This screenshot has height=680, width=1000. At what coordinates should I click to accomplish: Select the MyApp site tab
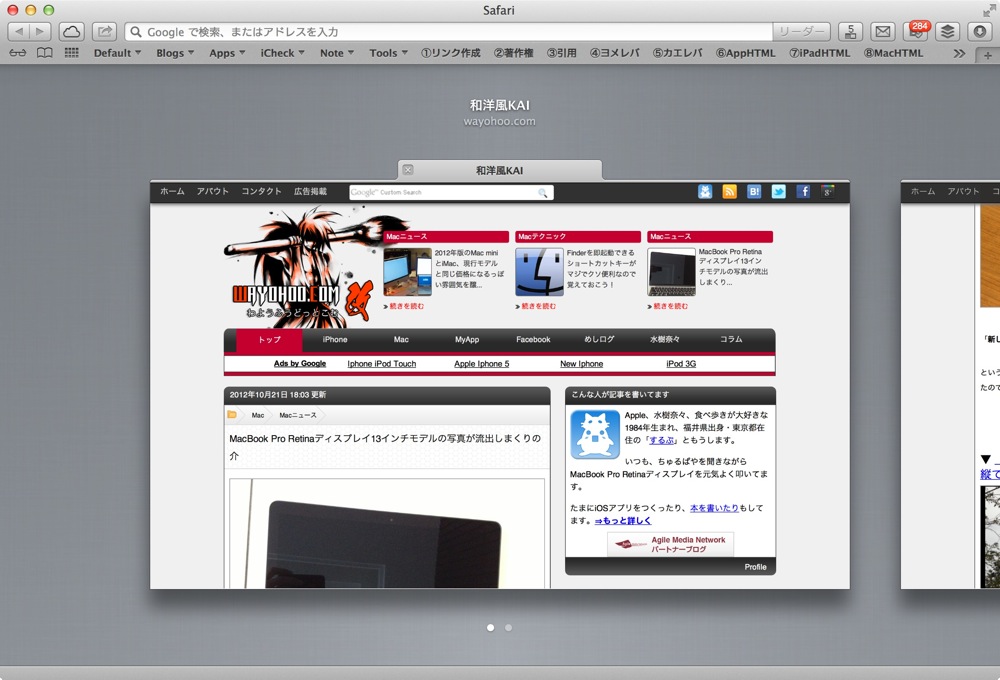tap(467, 339)
